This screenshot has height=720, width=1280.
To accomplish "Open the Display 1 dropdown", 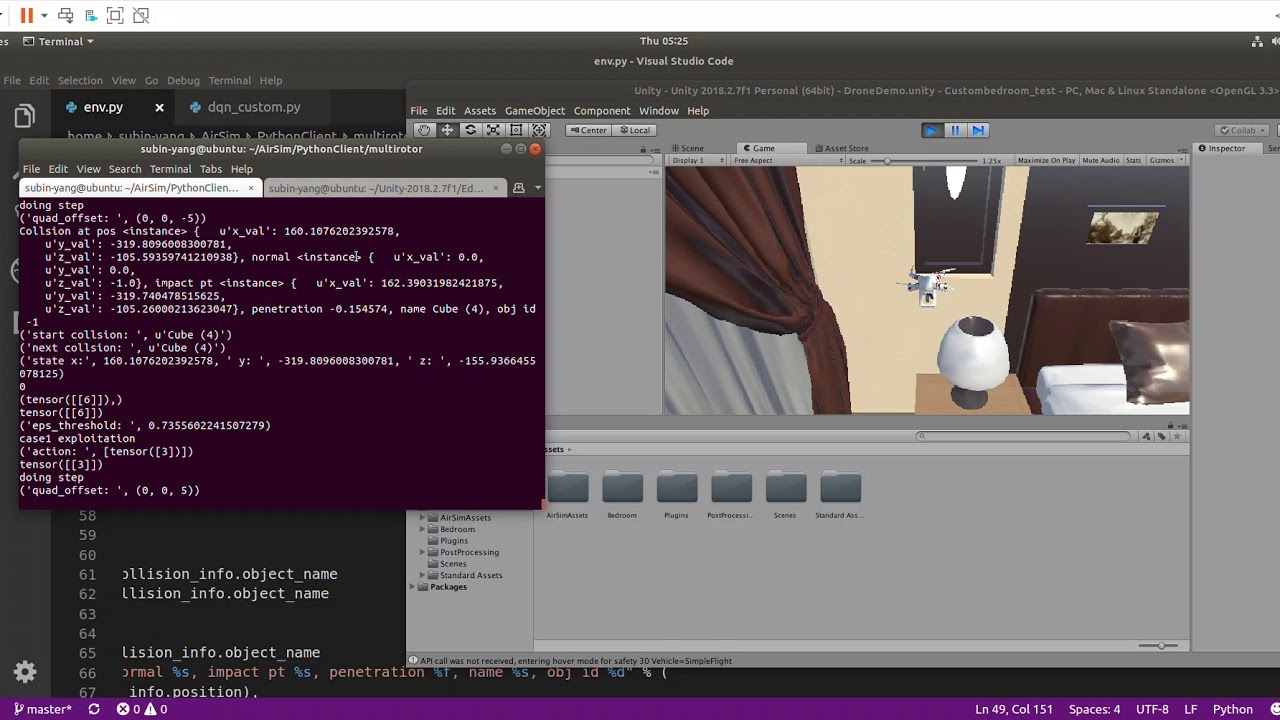I will tap(698, 160).
